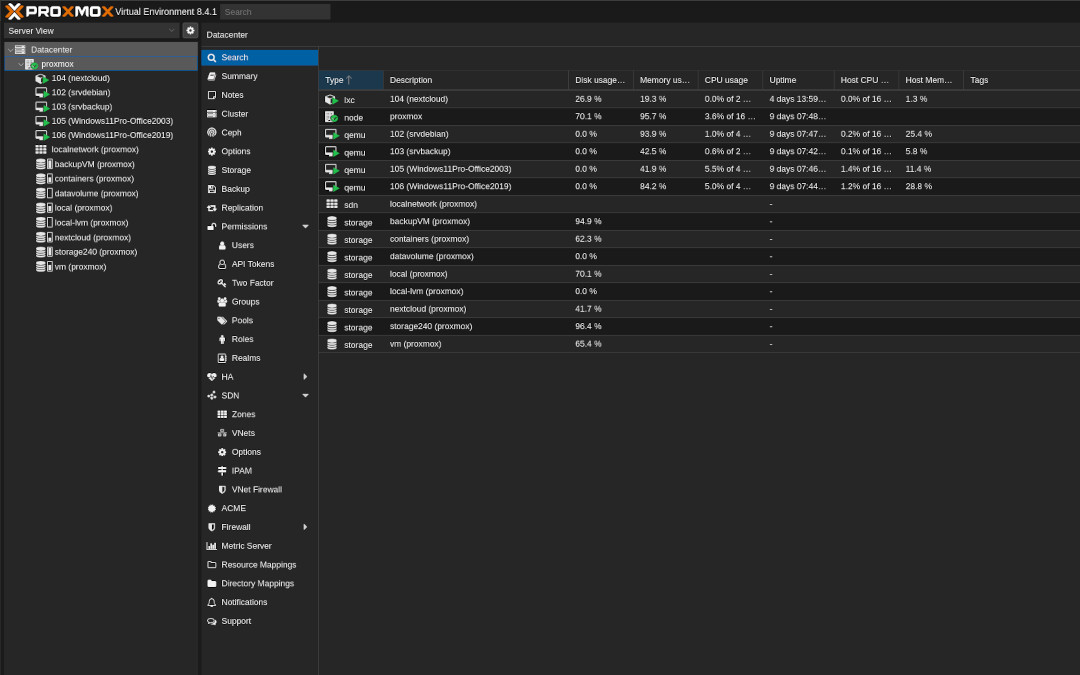Select the datavolume (proxmox) table row

point(699,256)
